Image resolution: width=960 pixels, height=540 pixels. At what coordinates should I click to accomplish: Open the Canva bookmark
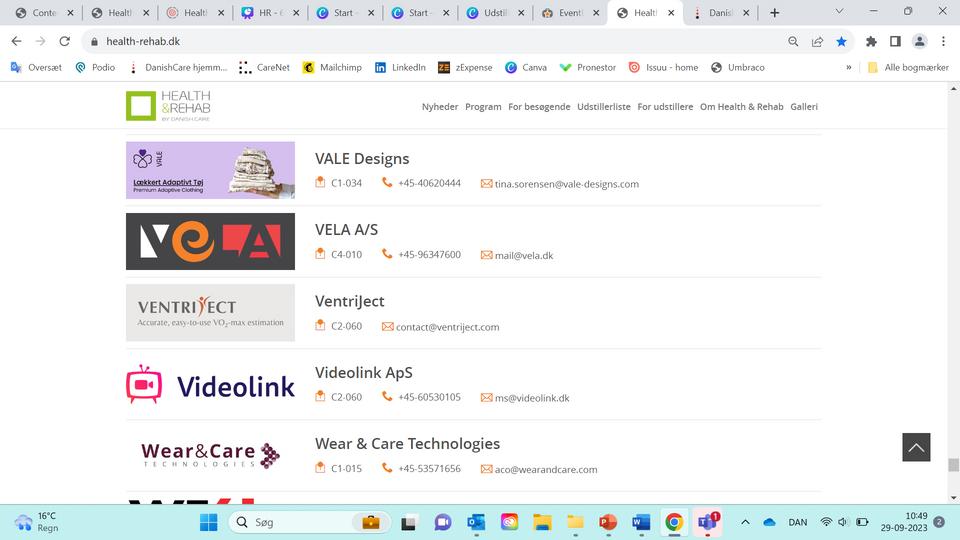pyautogui.click(x=525, y=67)
